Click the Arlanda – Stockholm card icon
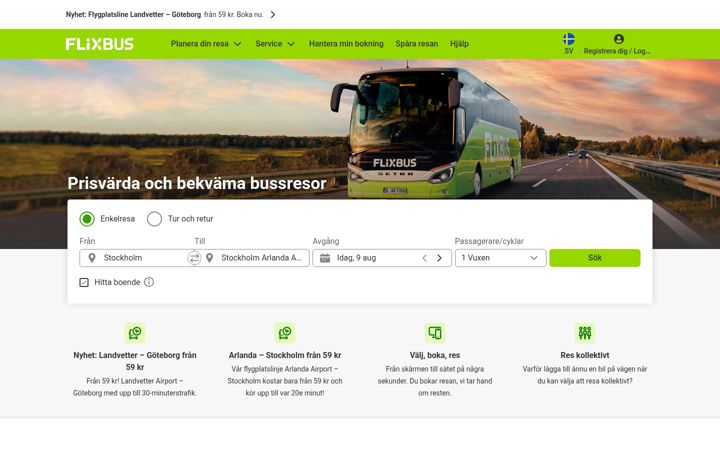Viewport: 720px width, 450px height. 285,333
